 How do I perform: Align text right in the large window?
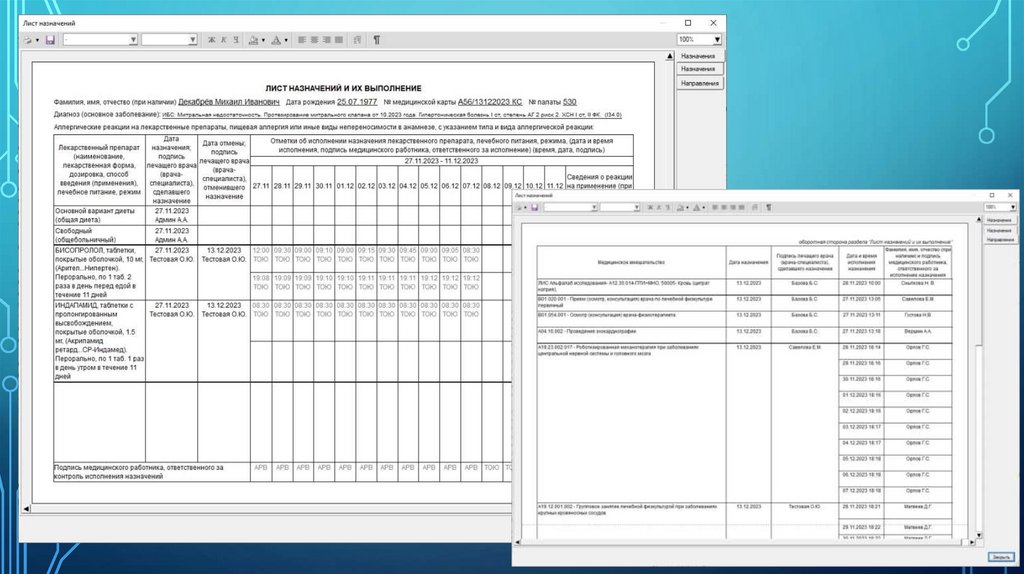click(327, 40)
